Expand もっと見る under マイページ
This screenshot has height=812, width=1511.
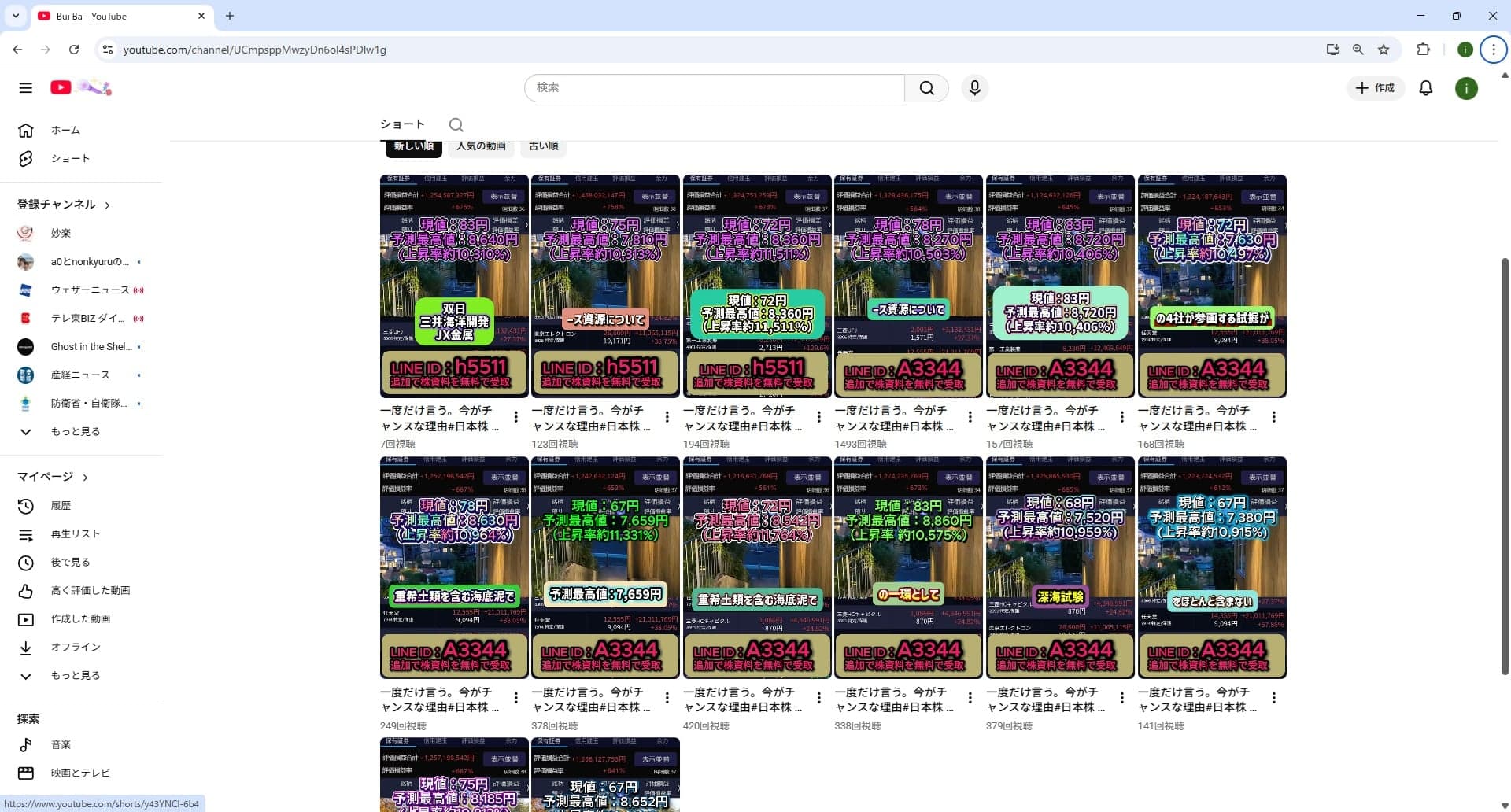[x=83, y=675]
